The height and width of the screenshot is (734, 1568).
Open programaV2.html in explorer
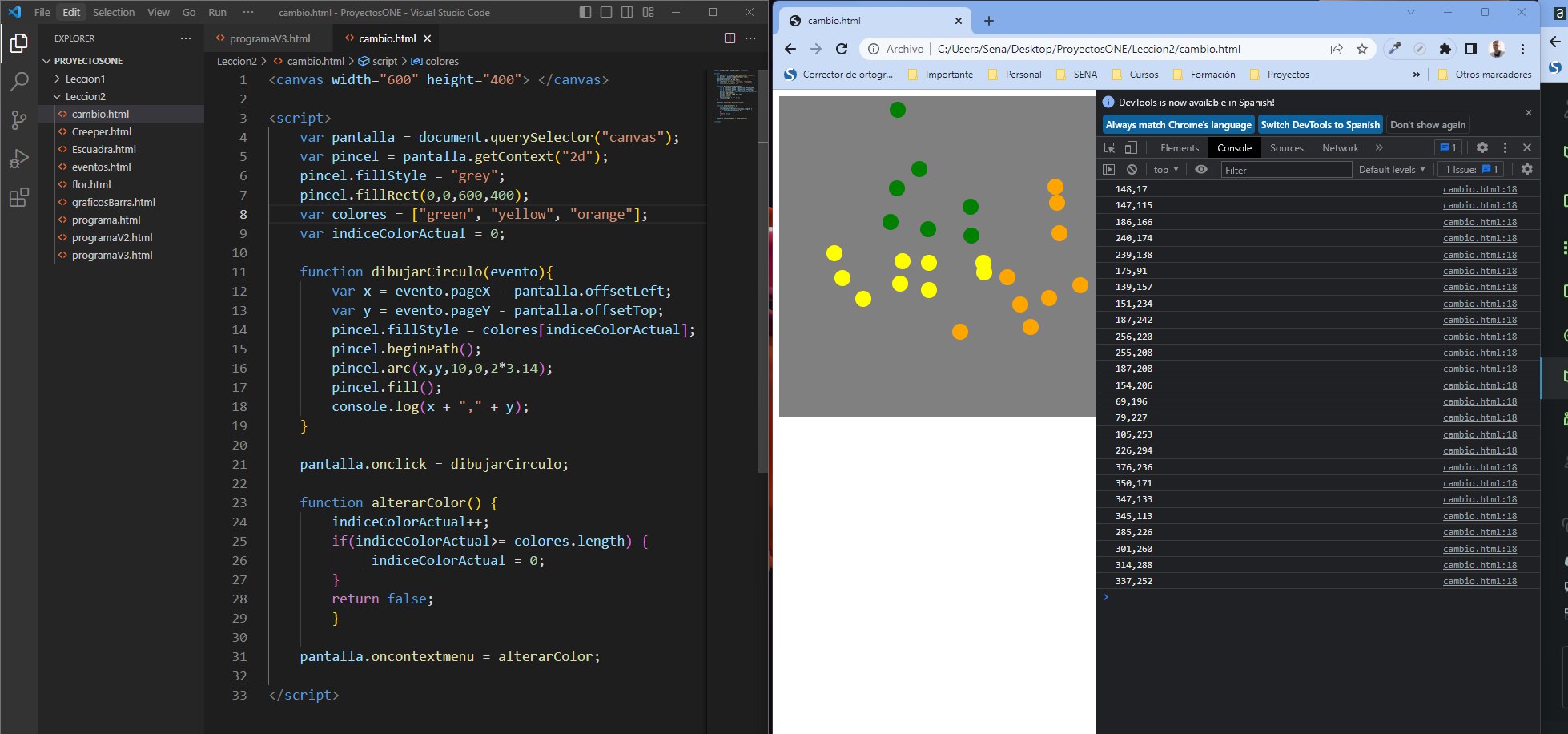click(x=112, y=237)
